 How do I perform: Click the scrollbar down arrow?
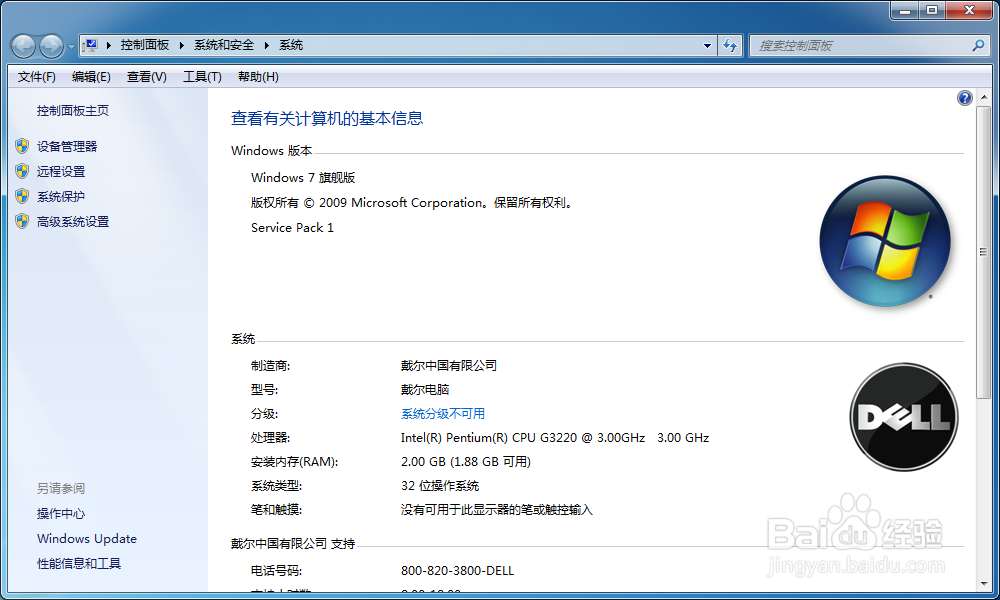point(983,583)
